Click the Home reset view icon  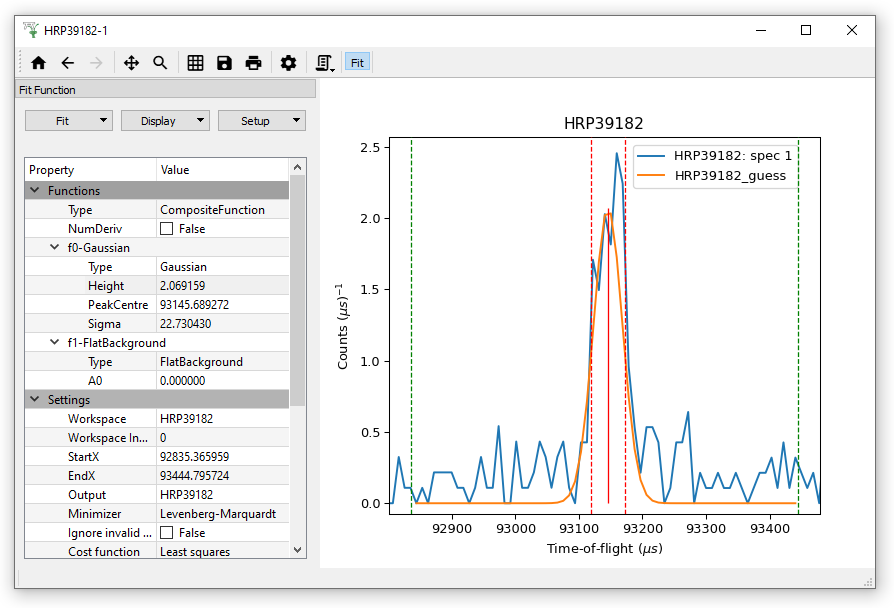click(38, 63)
